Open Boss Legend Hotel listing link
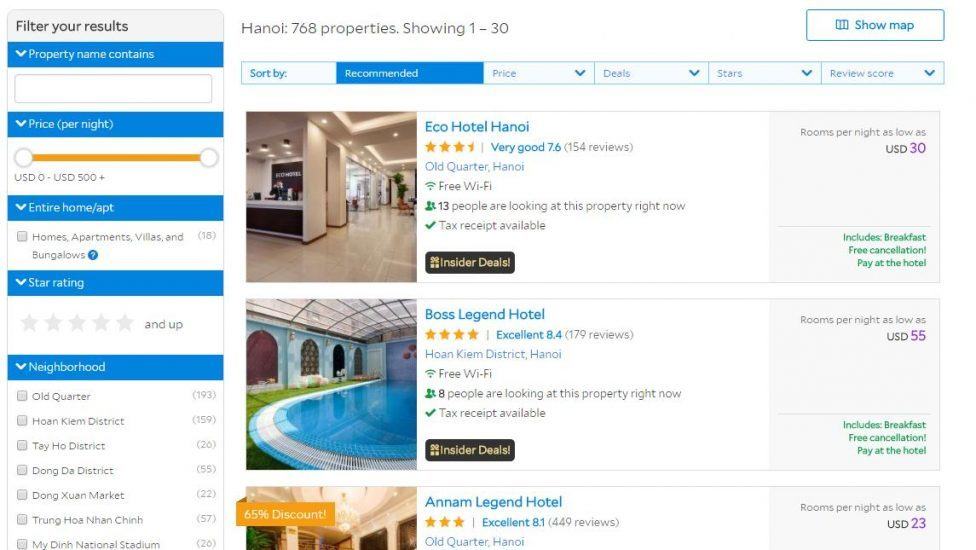The width and height of the screenshot is (976, 550). click(x=484, y=314)
